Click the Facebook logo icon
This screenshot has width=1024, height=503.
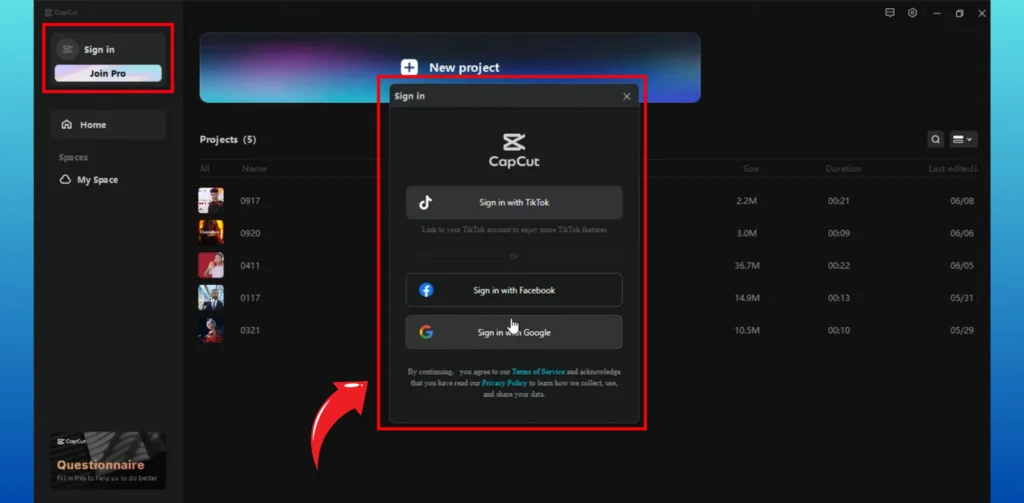pos(426,290)
